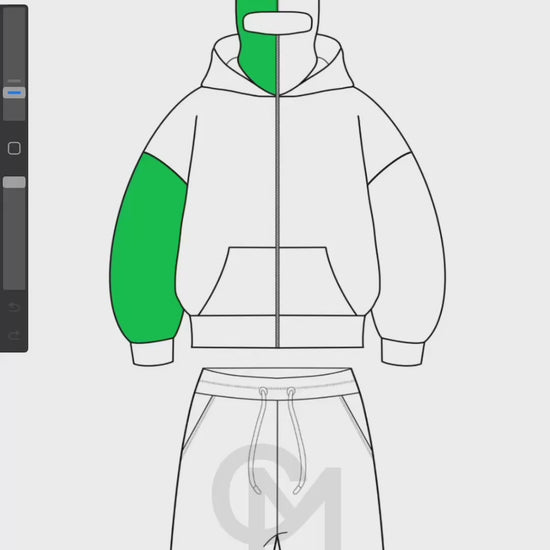This screenshot has height=550, width=550.
Task: Tap the hoodie front kangaroo pocket
Action: coord(277,282)
